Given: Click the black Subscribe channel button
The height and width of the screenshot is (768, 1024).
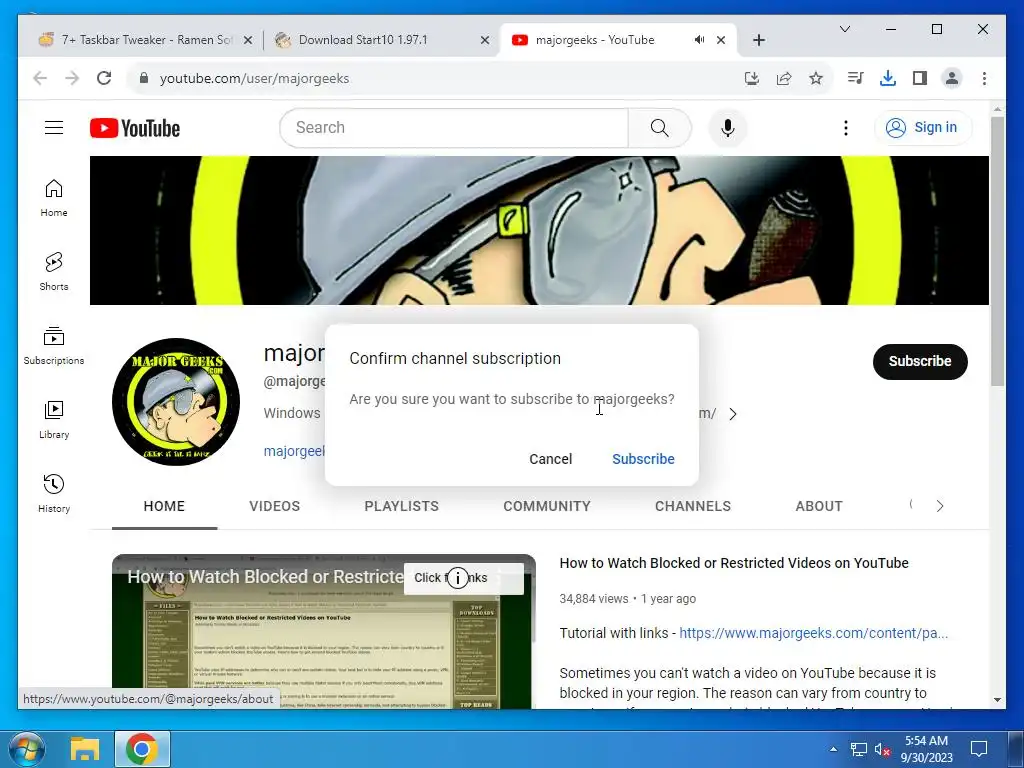Looking at the screenshot, I should click(x=920, y=361).
